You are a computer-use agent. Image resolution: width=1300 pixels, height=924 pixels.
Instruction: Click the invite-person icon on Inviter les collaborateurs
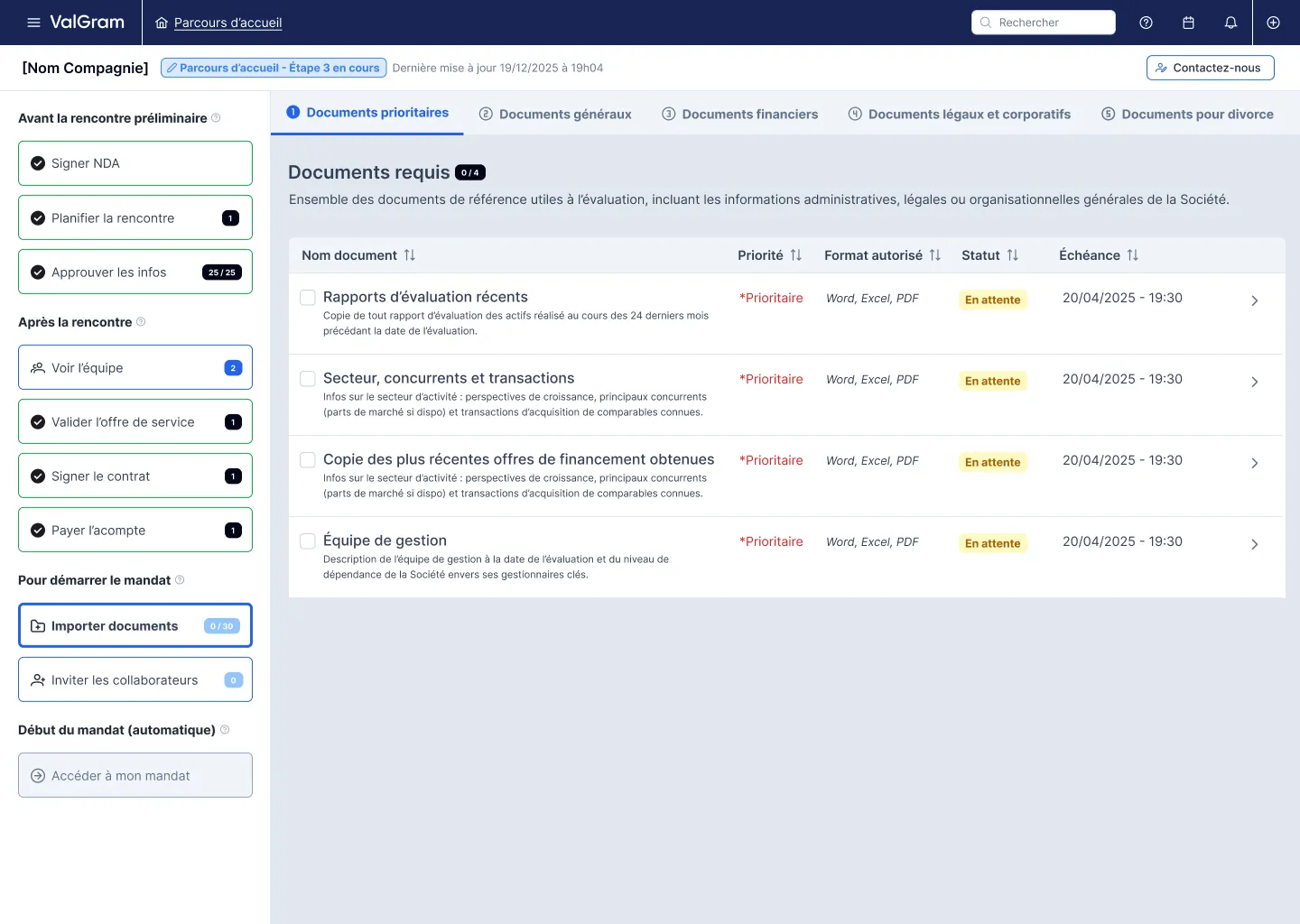38,679
